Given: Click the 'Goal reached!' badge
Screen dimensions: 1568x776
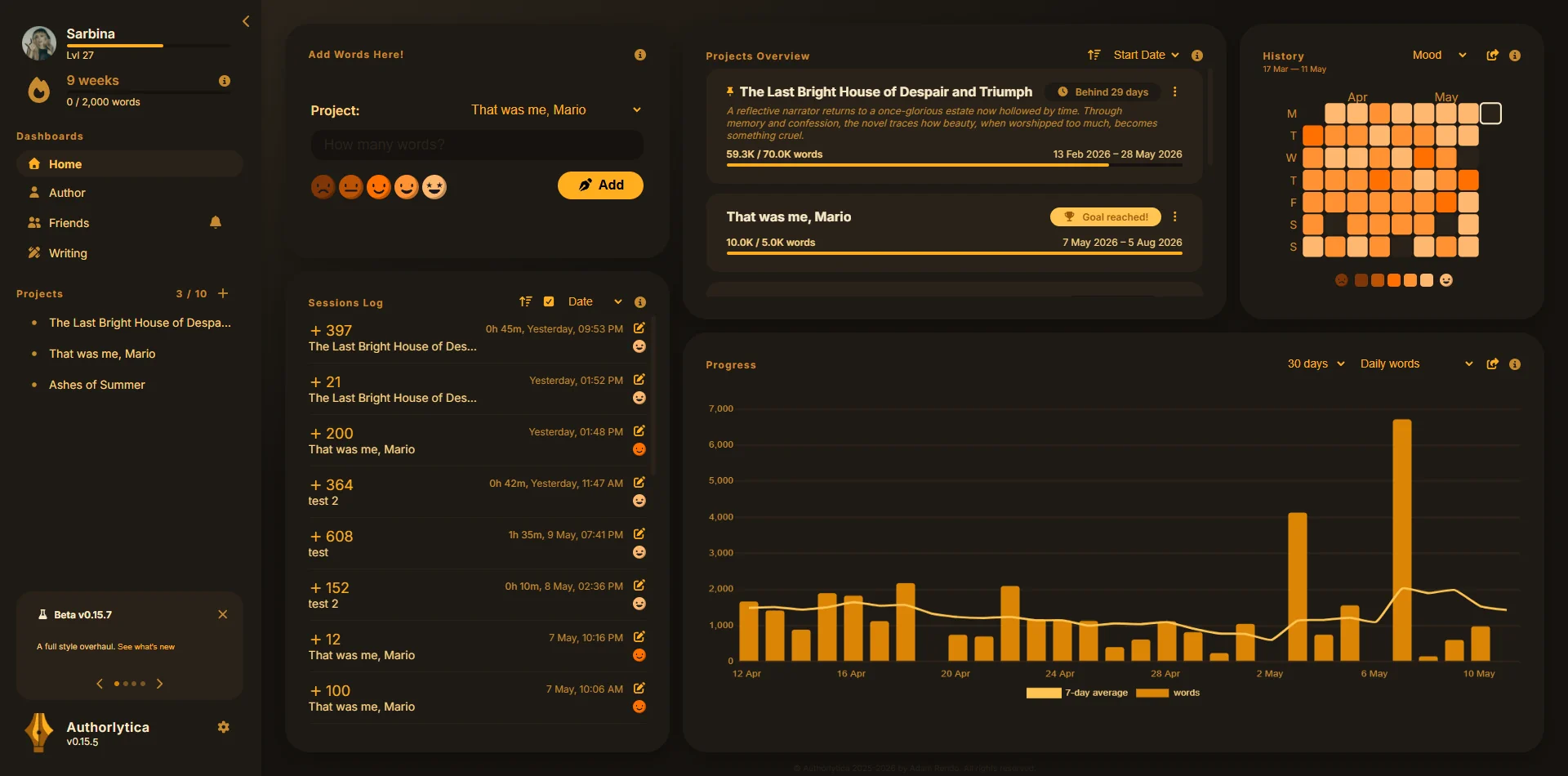Looking at the screenshot, I should pyautogui.click(x=1106, y=217).
